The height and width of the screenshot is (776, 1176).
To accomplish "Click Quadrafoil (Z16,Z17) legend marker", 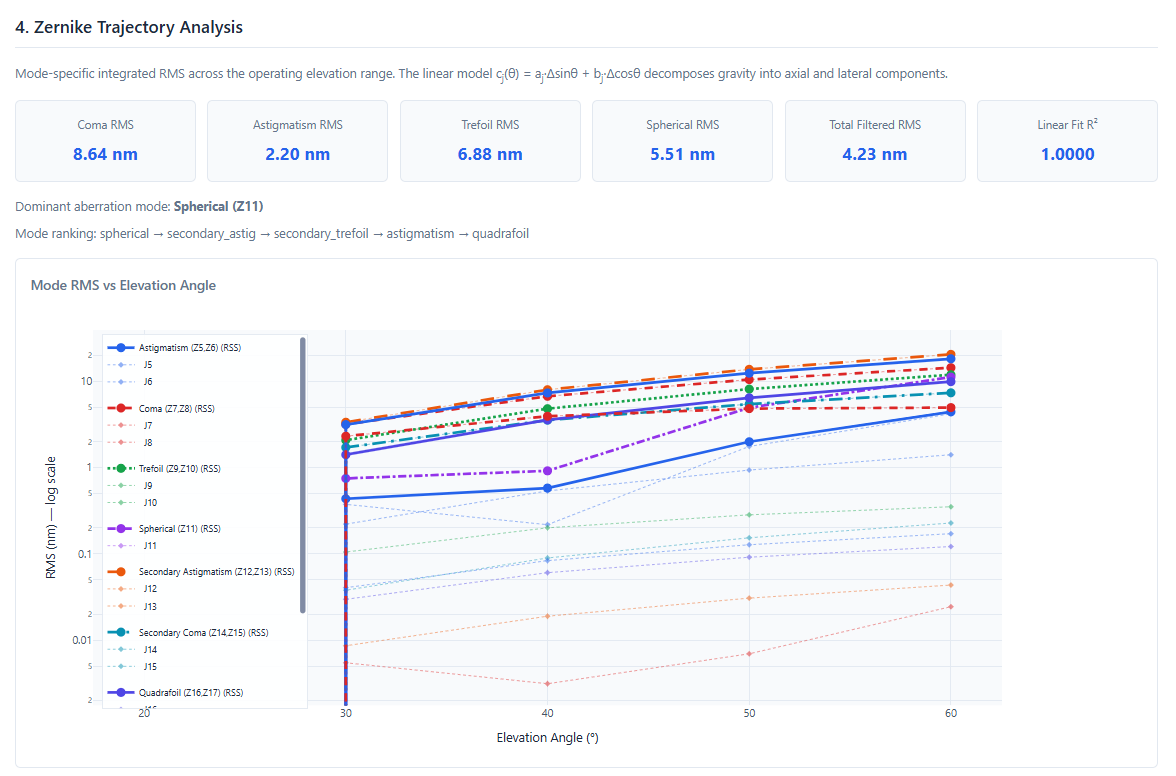I will (121, 693).
